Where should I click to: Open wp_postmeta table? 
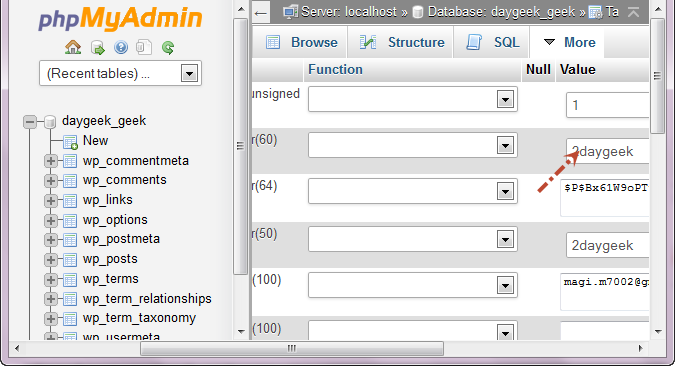pos(121,239)
